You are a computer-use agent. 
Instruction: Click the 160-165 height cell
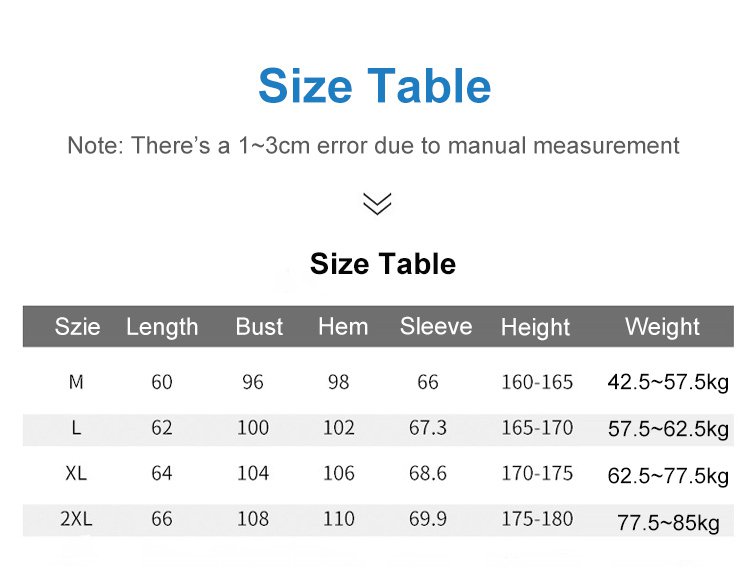(x=537, y=382)
